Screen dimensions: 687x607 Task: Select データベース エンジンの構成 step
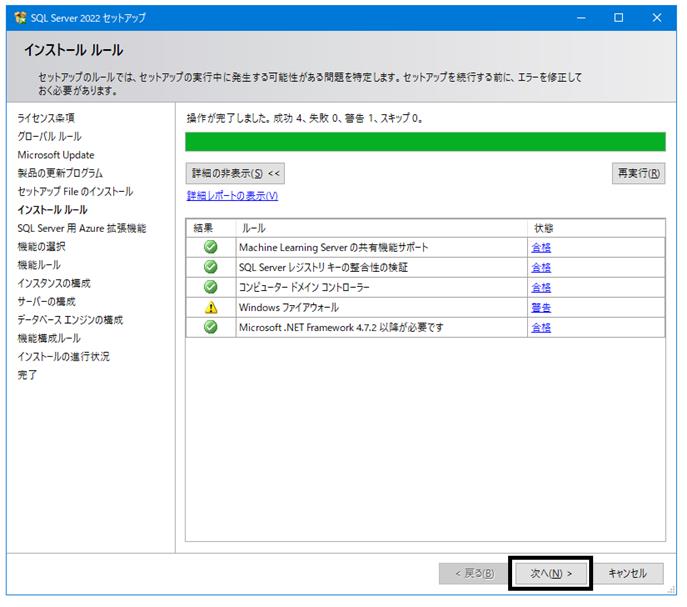(70, 320)
